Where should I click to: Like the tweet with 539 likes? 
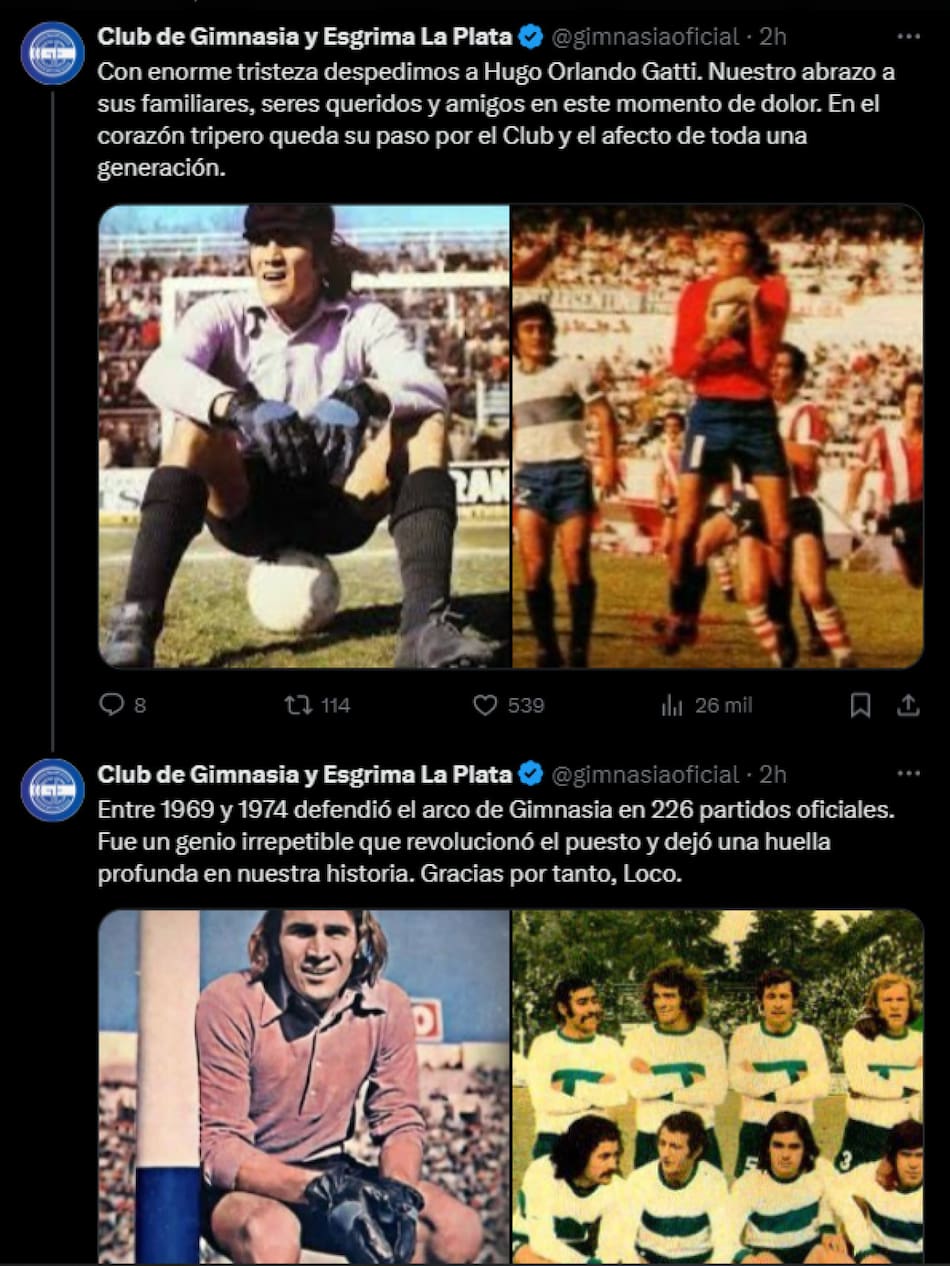pyautogui.click(x=485, y=705)
